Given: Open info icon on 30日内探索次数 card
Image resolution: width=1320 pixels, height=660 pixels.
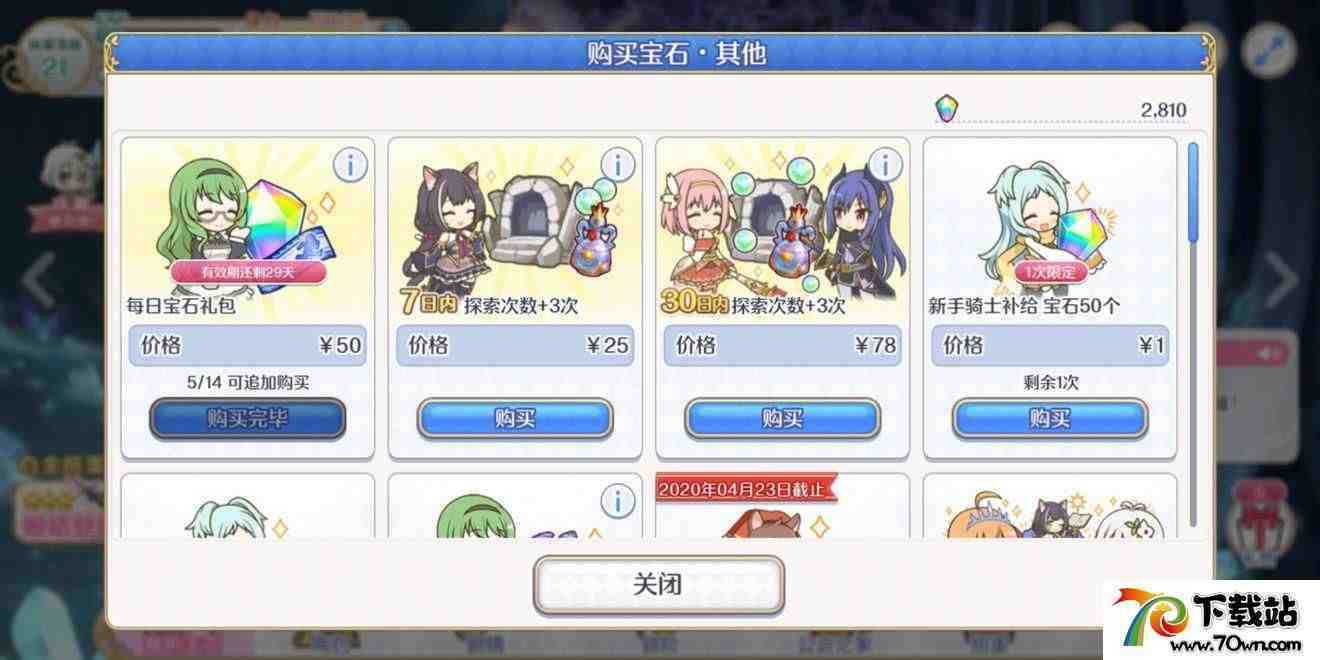Looking at the screenshot, I should [884, 165].
